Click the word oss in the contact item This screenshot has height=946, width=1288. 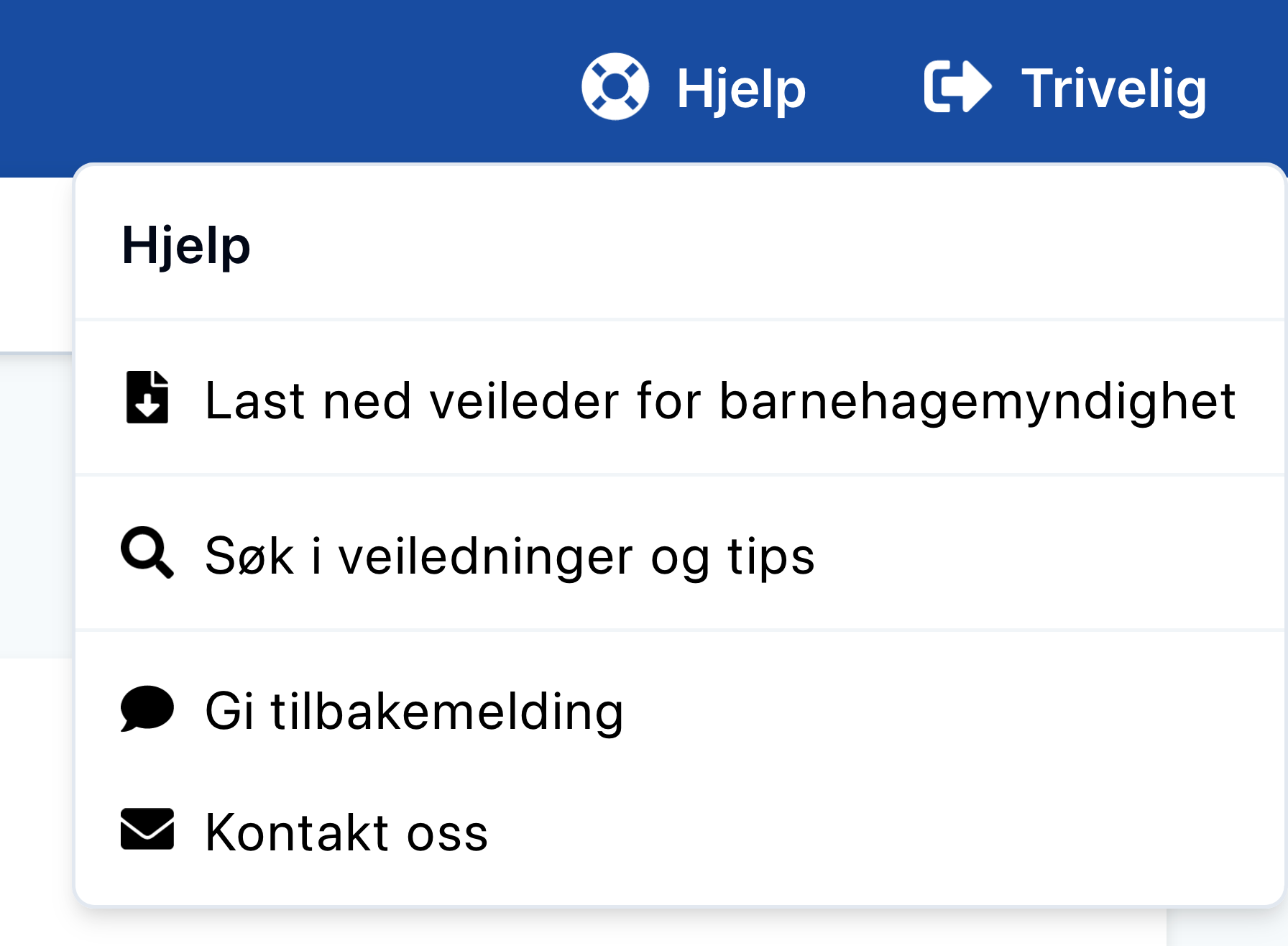[447, 833]
